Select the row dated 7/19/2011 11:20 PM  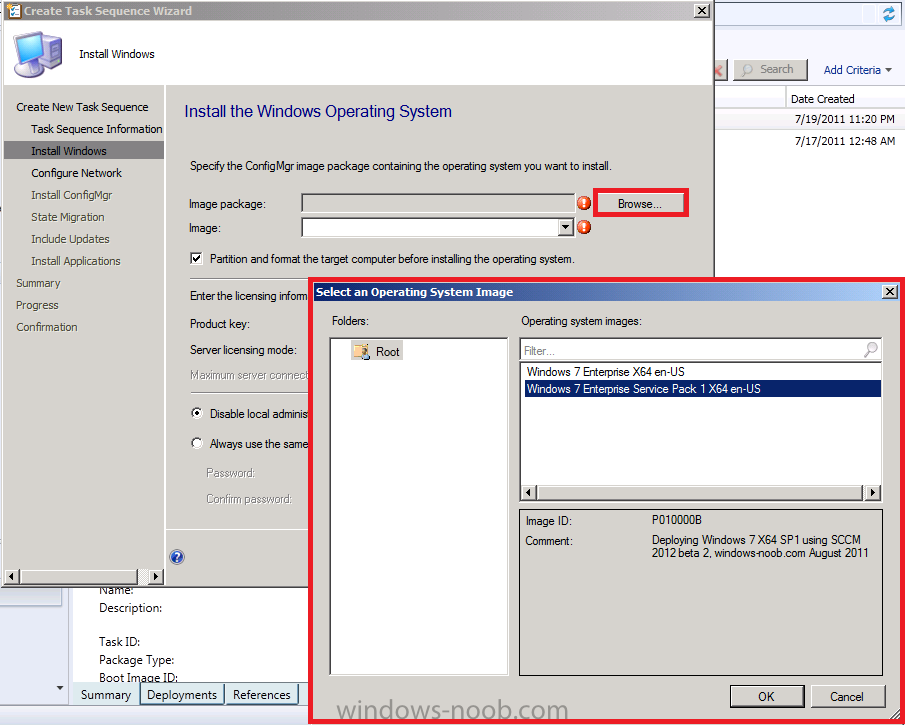(x=844, y=119)
